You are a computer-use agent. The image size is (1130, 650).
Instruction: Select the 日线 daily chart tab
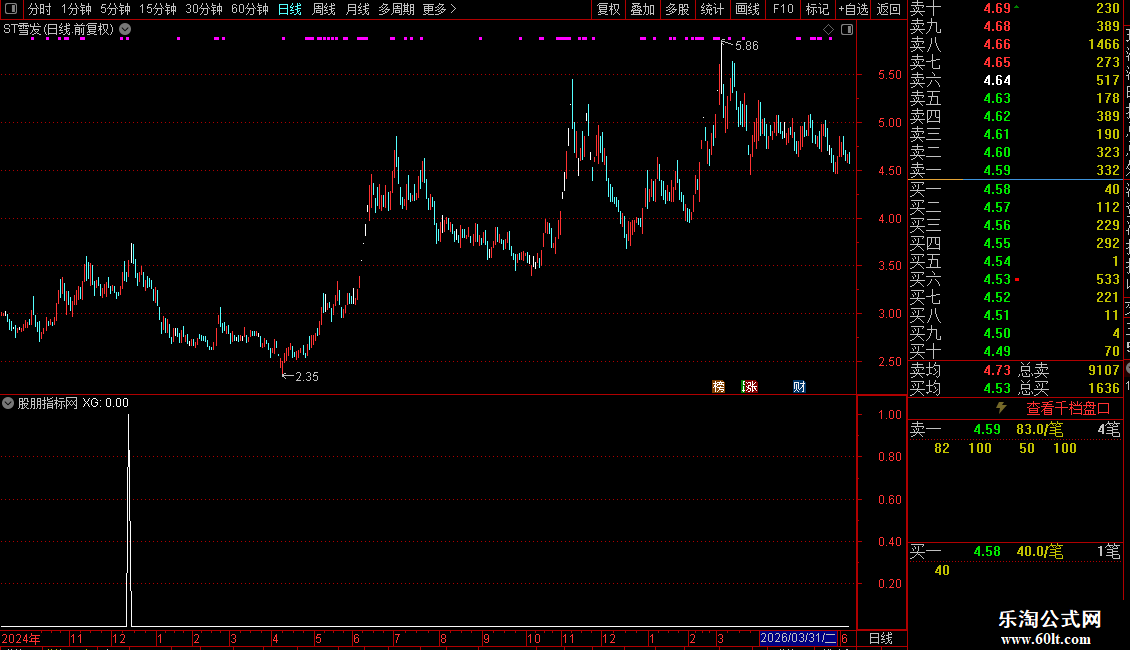click(x=290, y=9)
